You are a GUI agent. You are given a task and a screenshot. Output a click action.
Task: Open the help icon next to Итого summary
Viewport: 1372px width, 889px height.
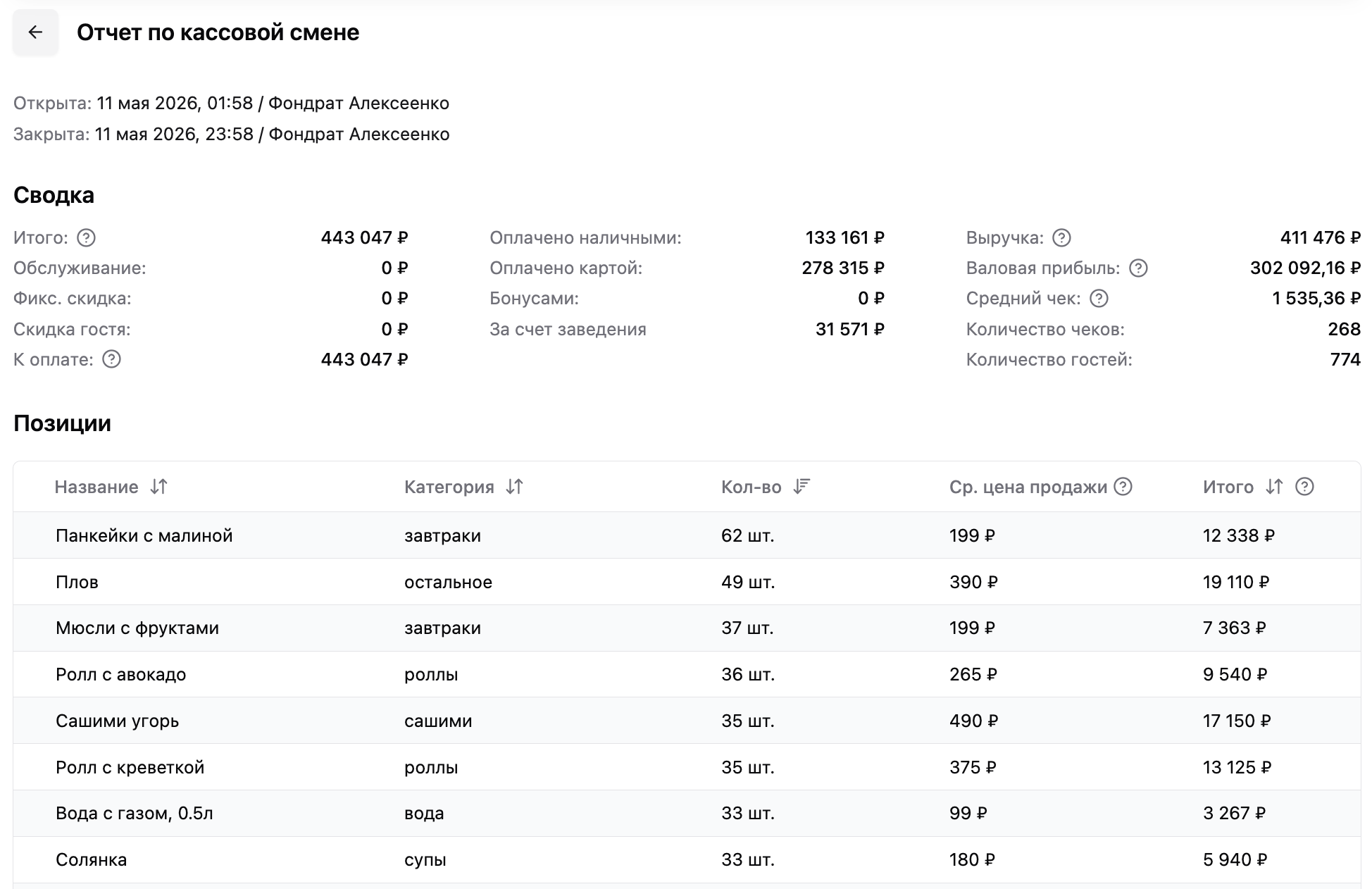click(x=86, y=238)
